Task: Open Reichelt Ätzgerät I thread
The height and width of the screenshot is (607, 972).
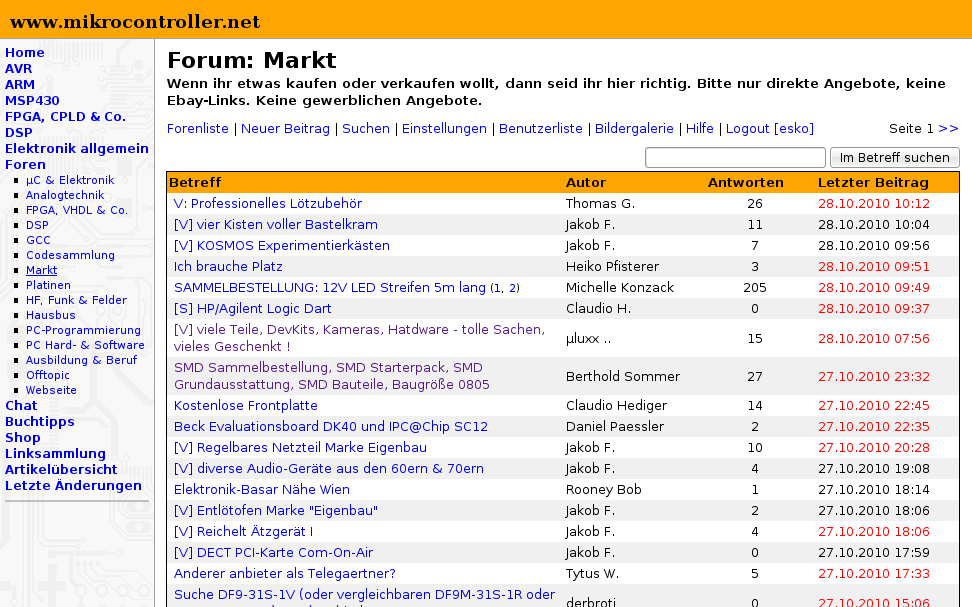Action: [x=244, y=532]
